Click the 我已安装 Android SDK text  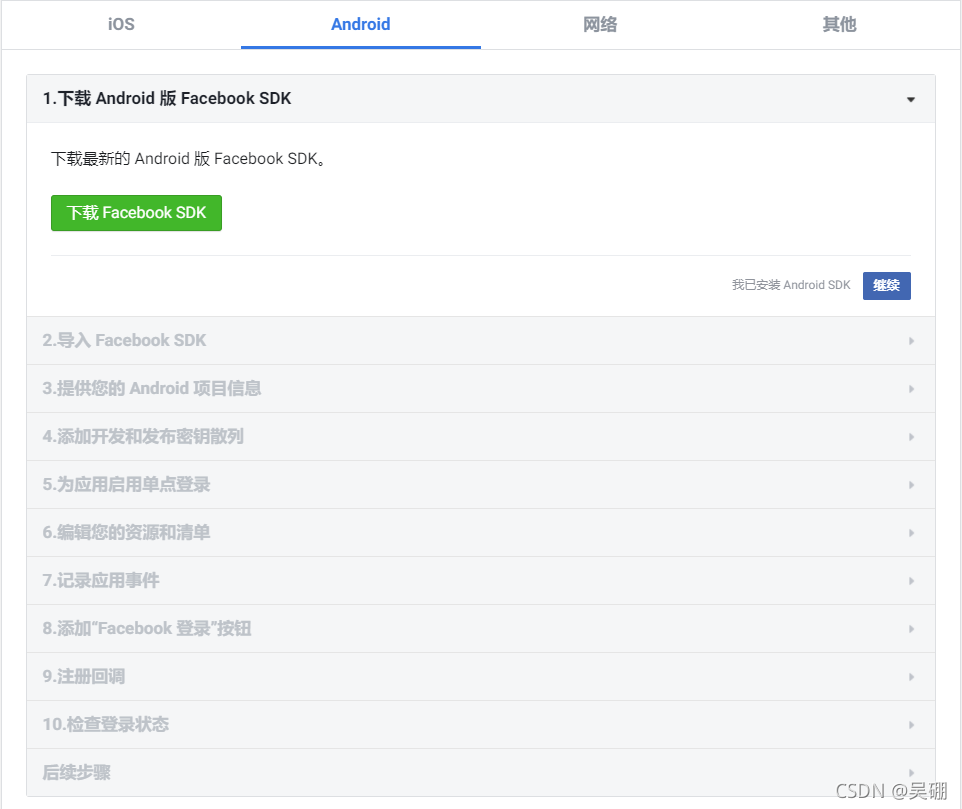coord(791,285)
